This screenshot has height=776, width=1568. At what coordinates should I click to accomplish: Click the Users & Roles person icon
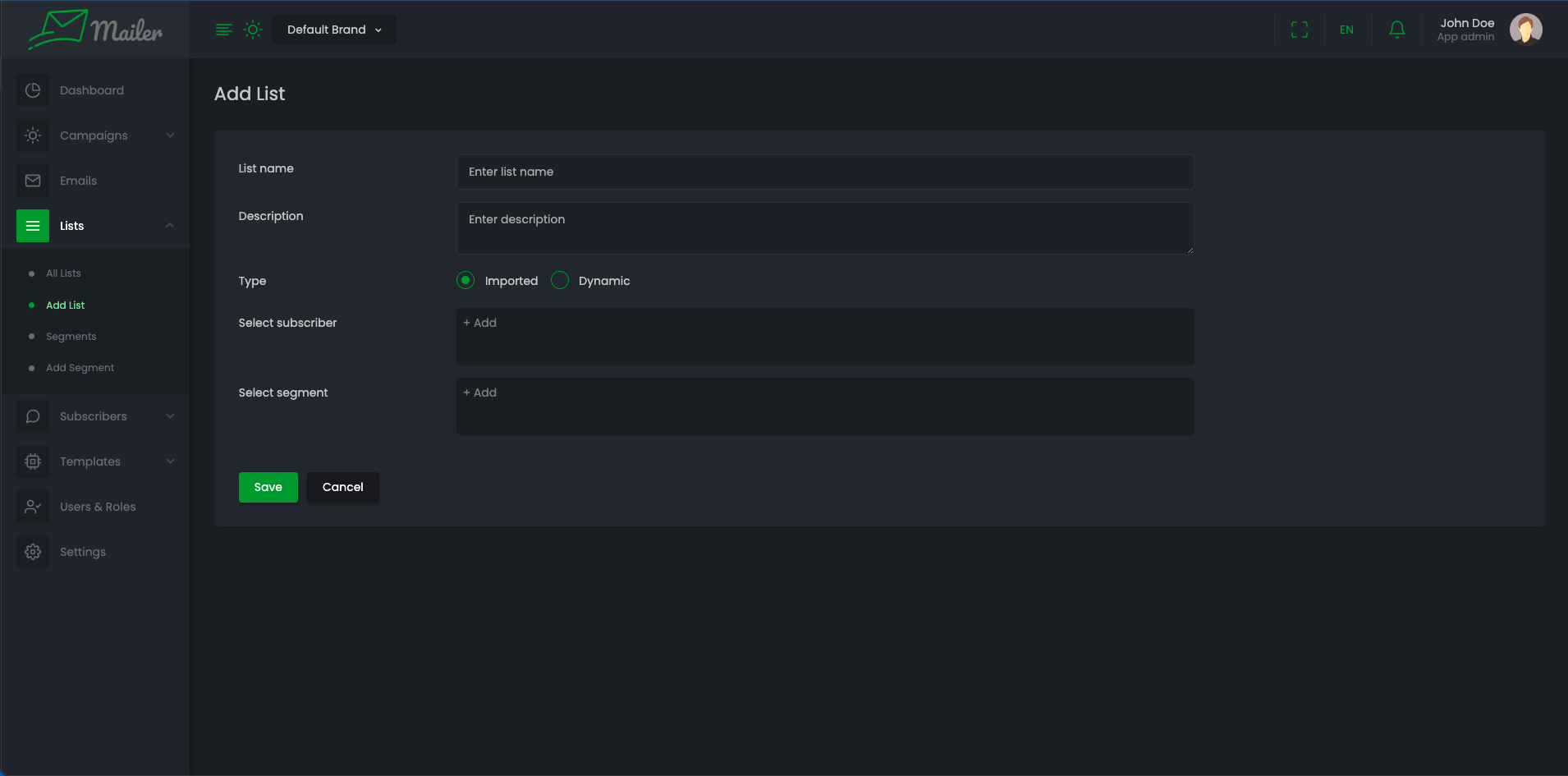33,507
